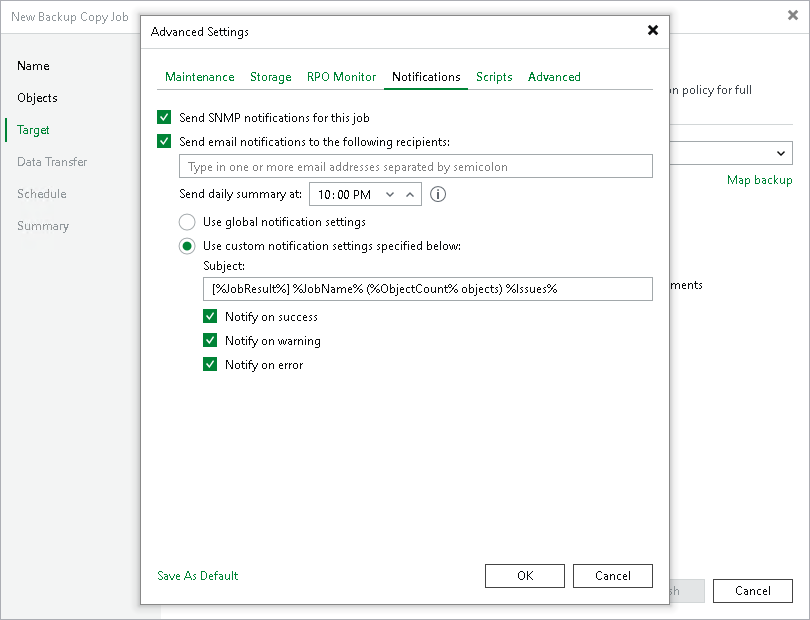Confirm with the OK button

525,576
